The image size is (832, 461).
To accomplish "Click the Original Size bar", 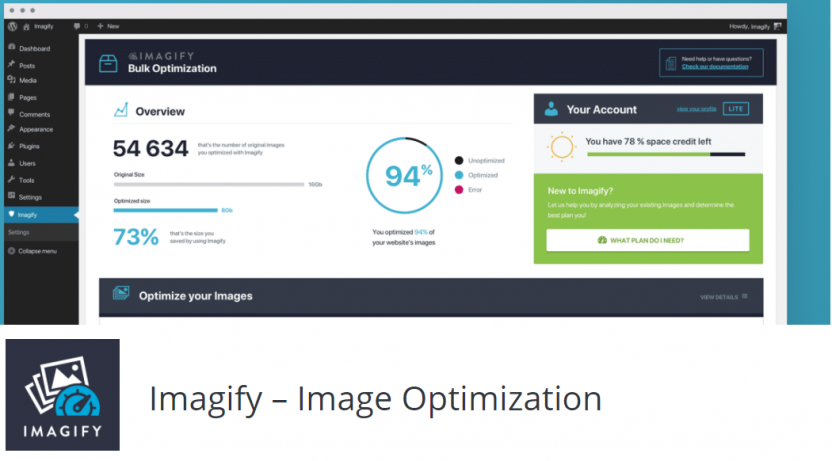I will click(209, 185).
